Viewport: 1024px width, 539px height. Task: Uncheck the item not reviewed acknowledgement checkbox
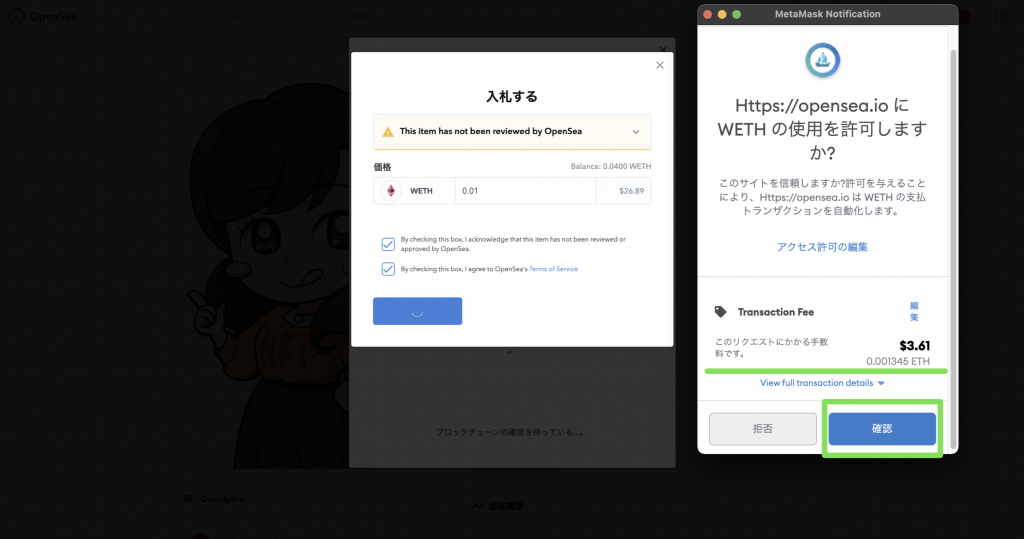tap(388, 244)
